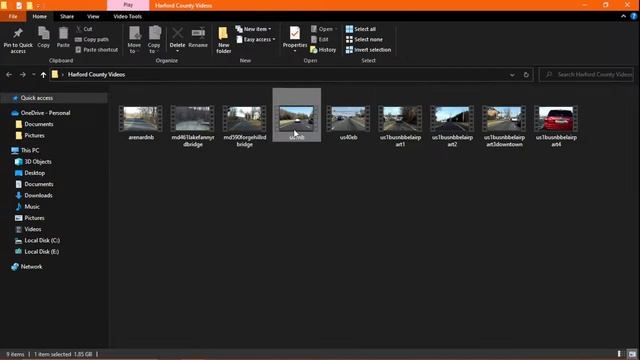Viewport: 640px width, 360px height.
Task: Open the New item dropdown
Action: [x=253, y=29]
